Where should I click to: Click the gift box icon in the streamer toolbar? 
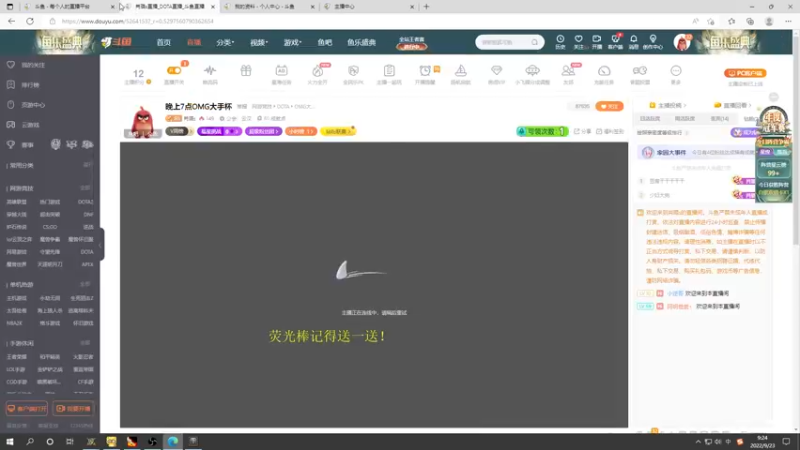point(246,71)
